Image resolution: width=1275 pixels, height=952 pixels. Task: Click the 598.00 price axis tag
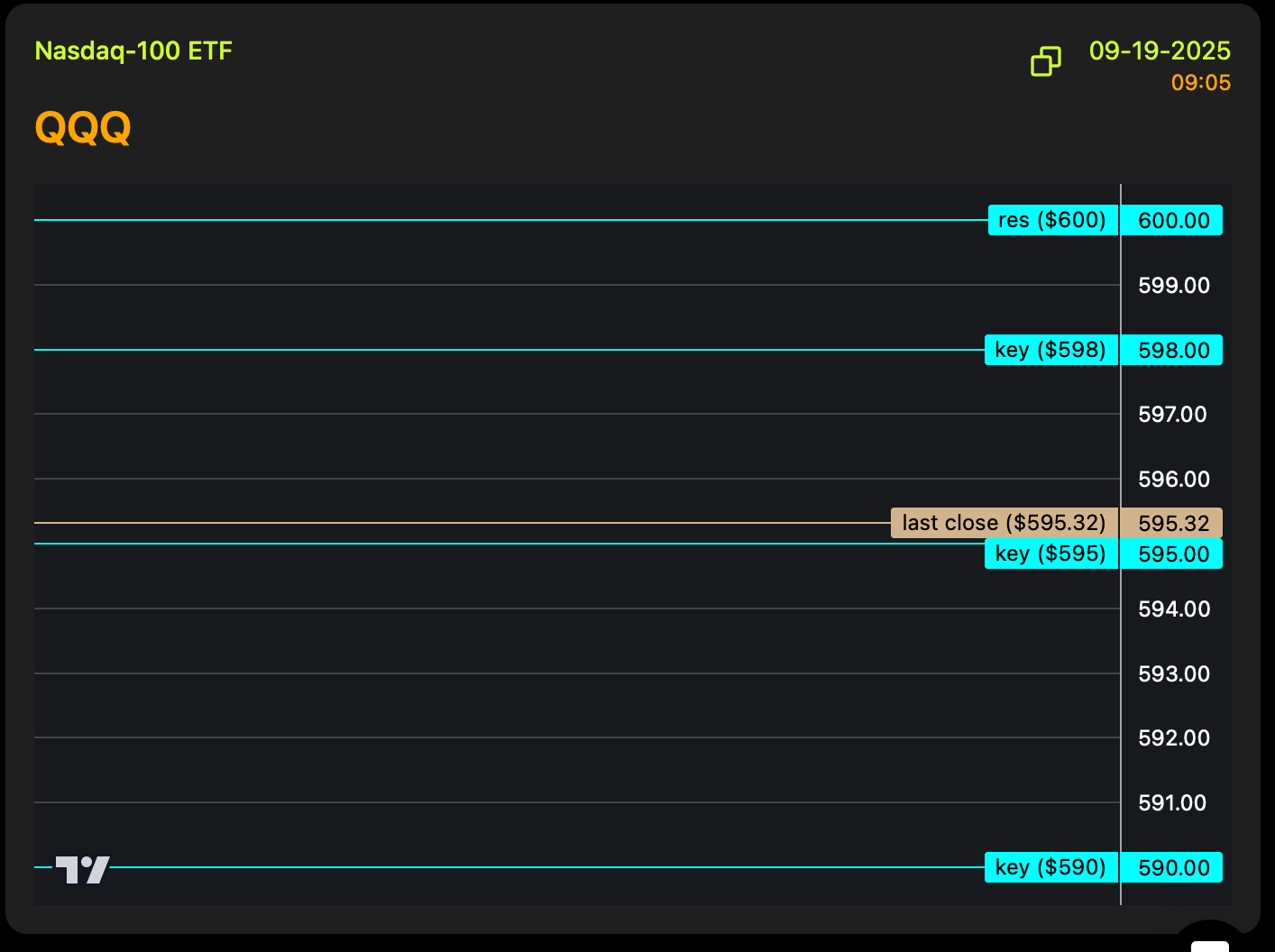pos(1173,350)
